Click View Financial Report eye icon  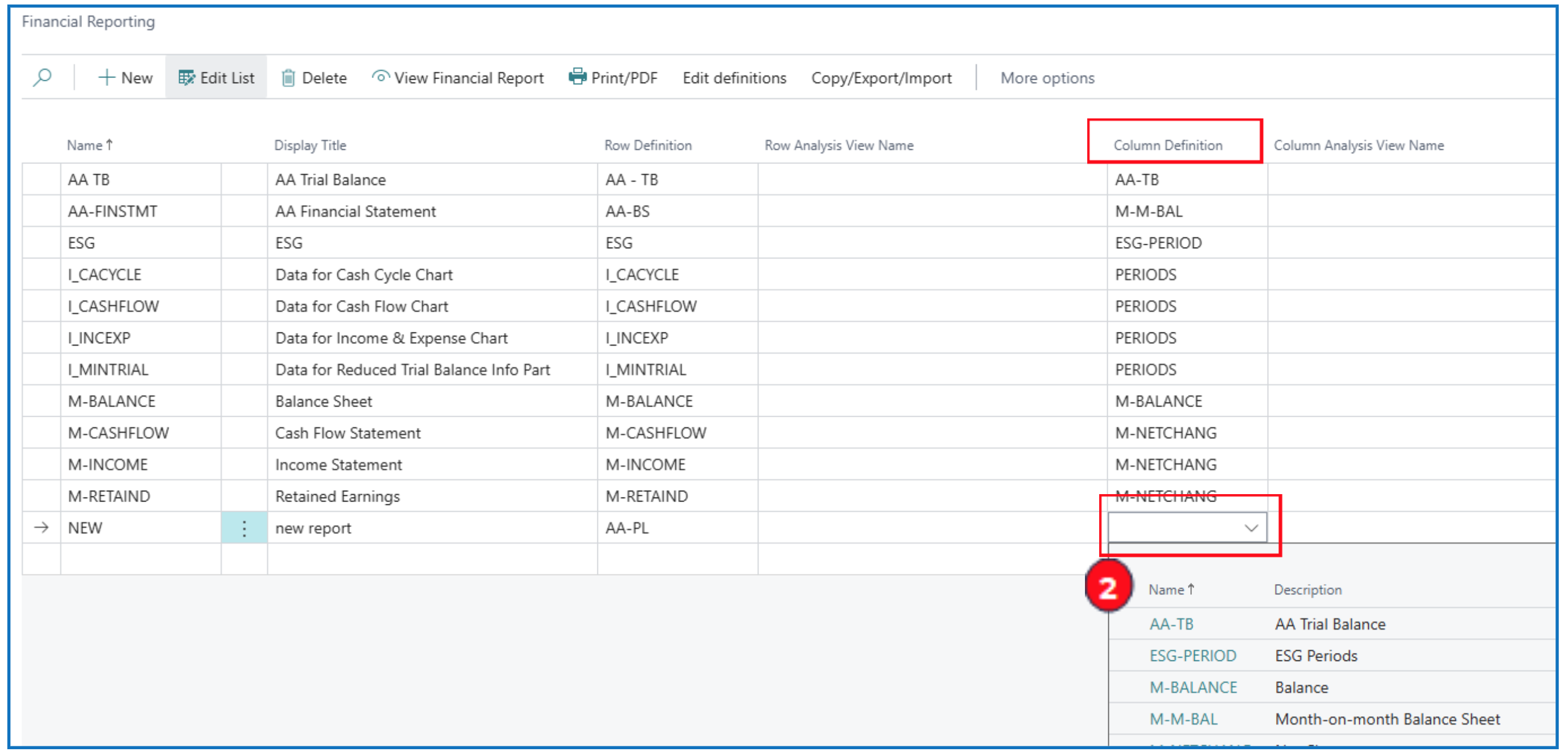[381, 77]
